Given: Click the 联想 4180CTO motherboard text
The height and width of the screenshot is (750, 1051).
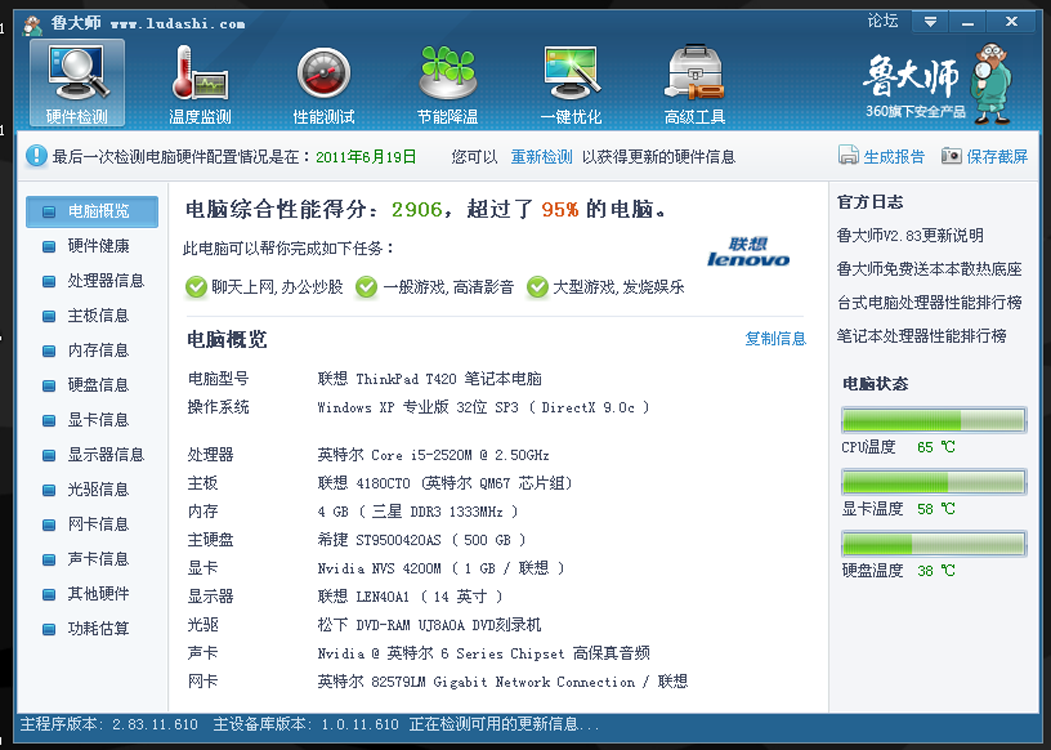Looking at the screenshot, I should tap(445, 483).
